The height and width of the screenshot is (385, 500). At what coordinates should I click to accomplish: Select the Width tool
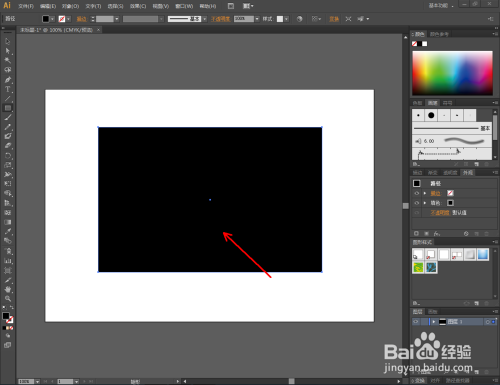8,174
